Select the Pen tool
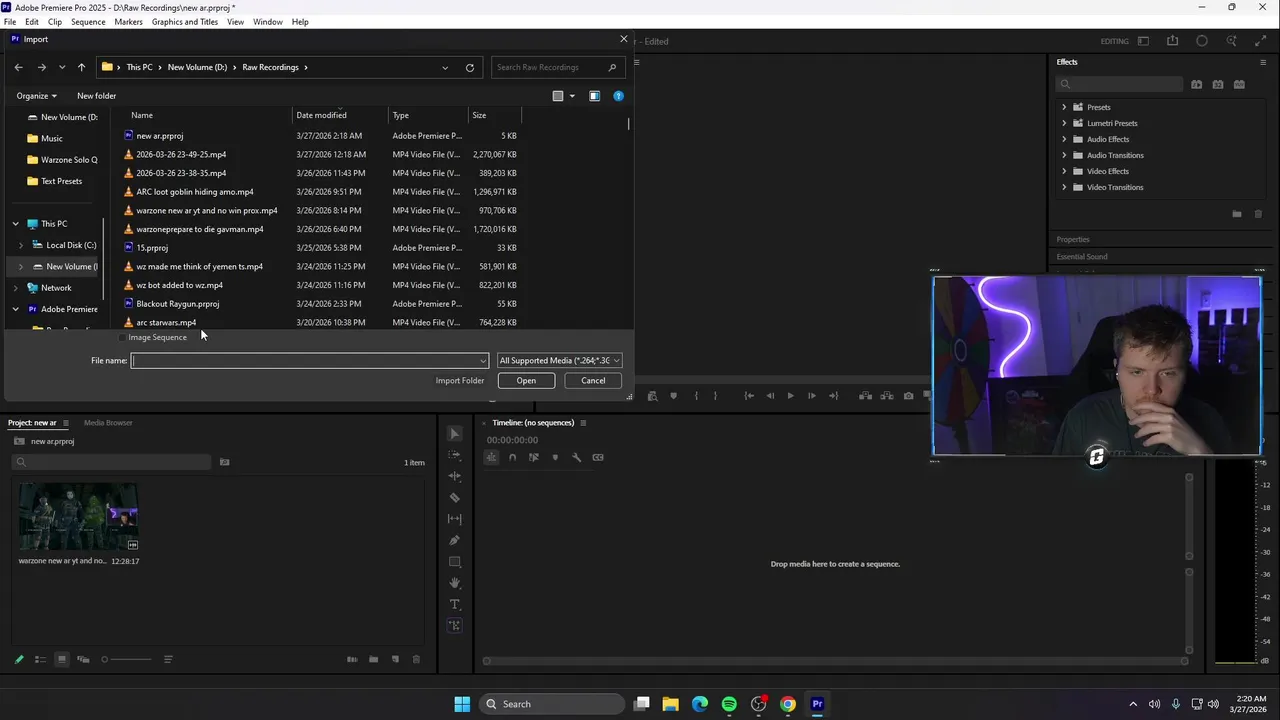 (455, 540)
